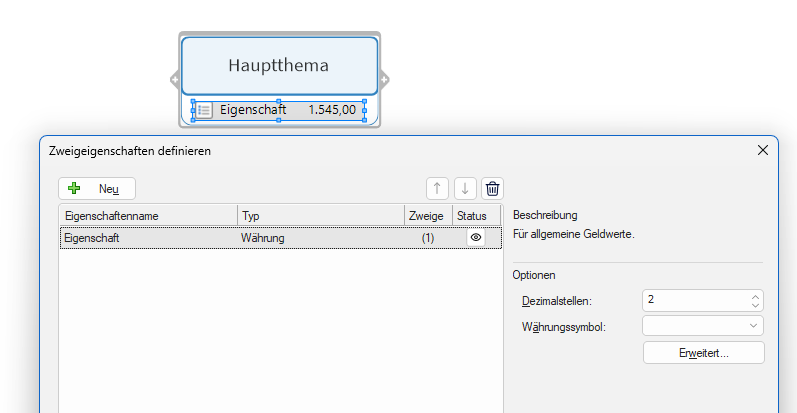Select the Hauptthema topic node

click(x=278, y=66)
